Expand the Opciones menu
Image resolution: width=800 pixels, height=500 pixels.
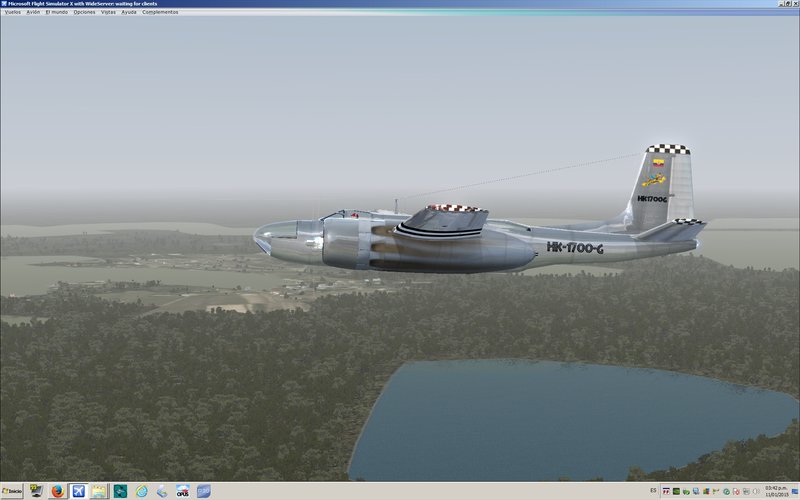[x=84, y=12]
